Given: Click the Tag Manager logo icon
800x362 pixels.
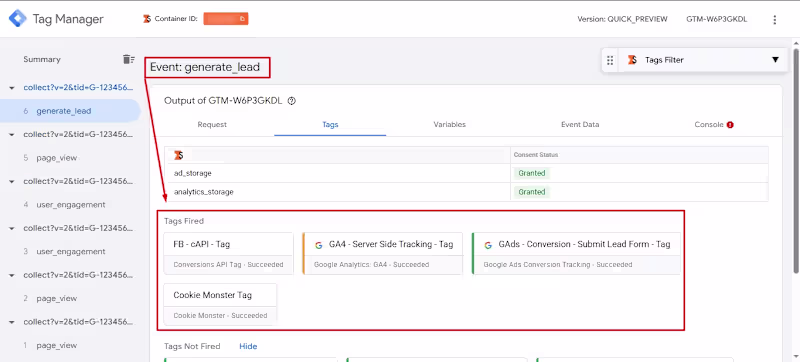Looking at the screenshot, I should [17, 19].
